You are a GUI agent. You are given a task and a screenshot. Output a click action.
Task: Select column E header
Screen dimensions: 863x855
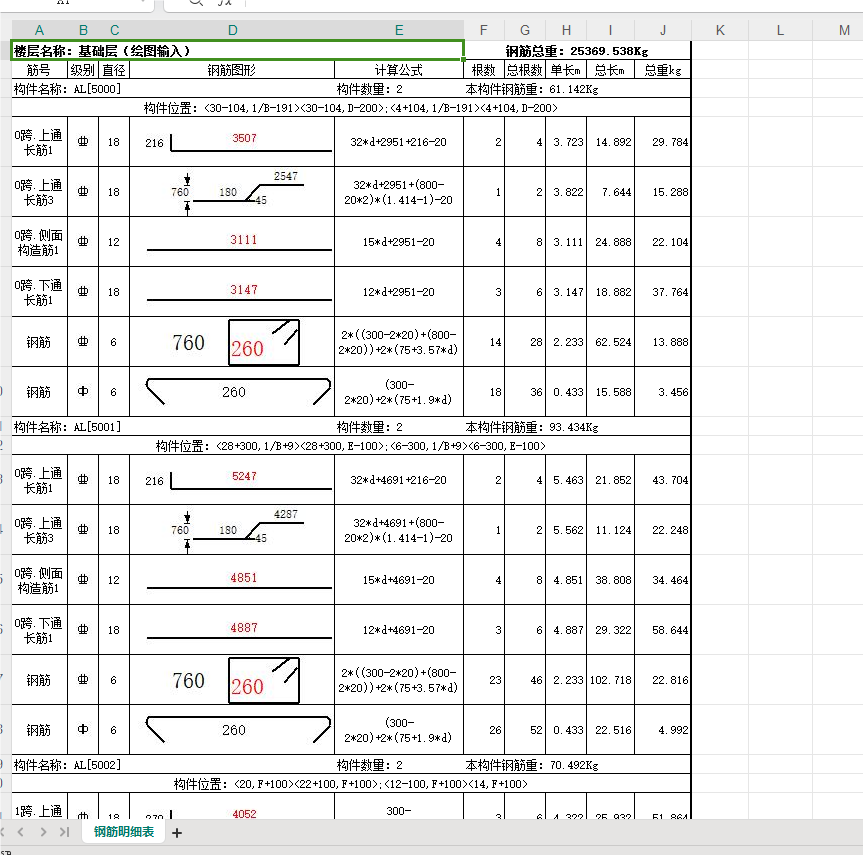click(399, 30)
